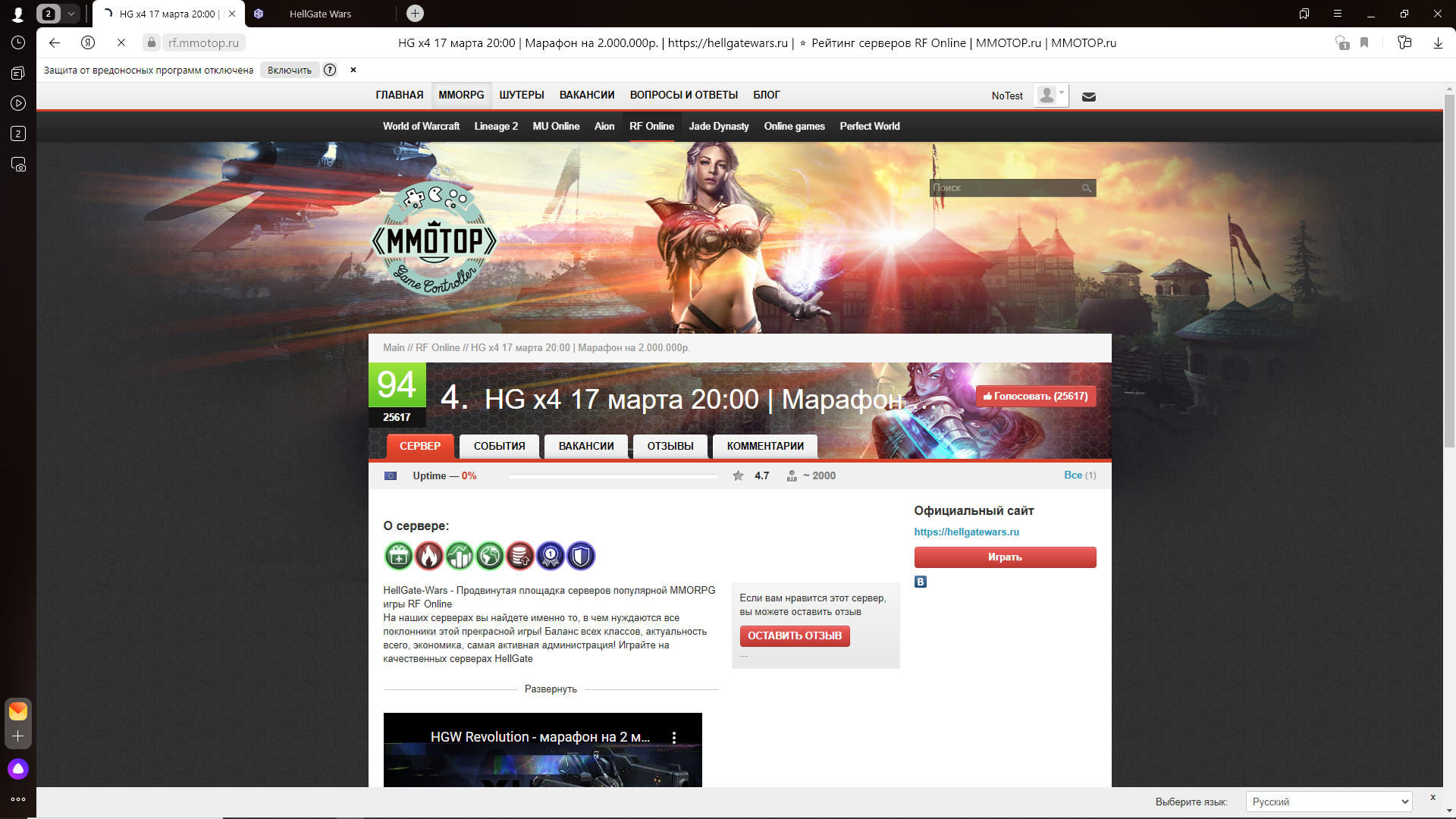Click the globe badge icon
The image size is (1456, 819).
click(490, 556)
